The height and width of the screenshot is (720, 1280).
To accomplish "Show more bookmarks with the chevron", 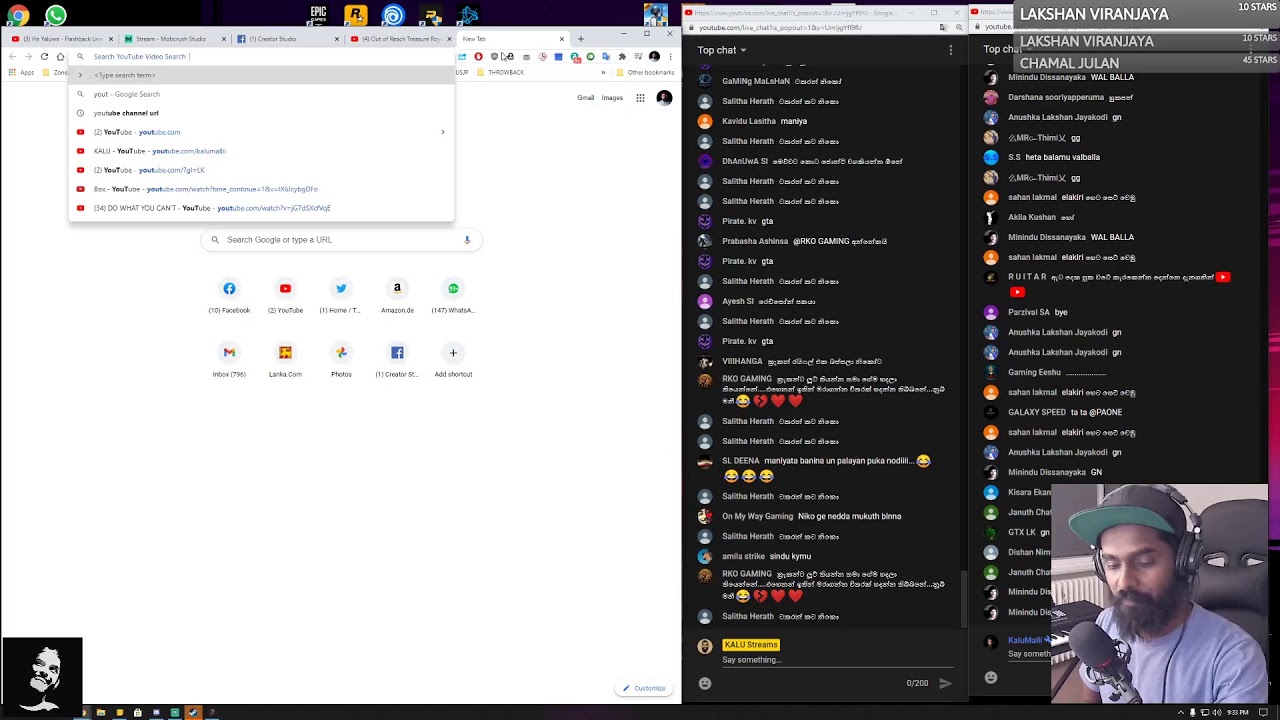I will 603,72.
